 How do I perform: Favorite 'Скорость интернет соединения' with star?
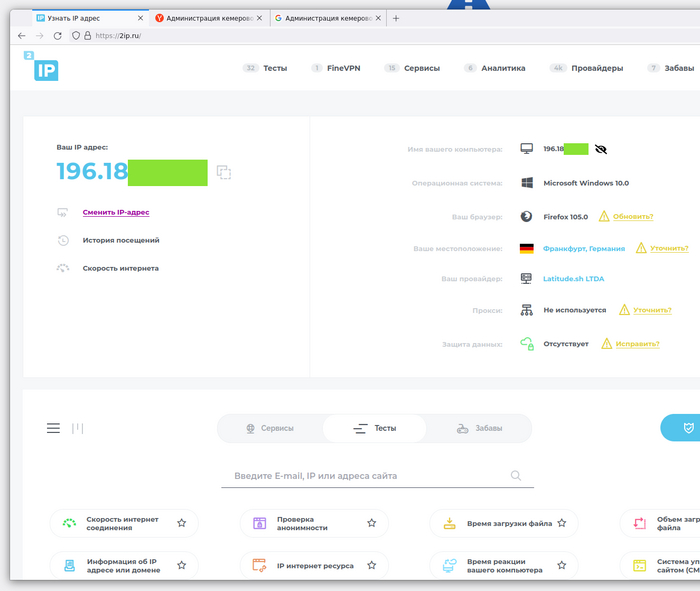[182, 523]
